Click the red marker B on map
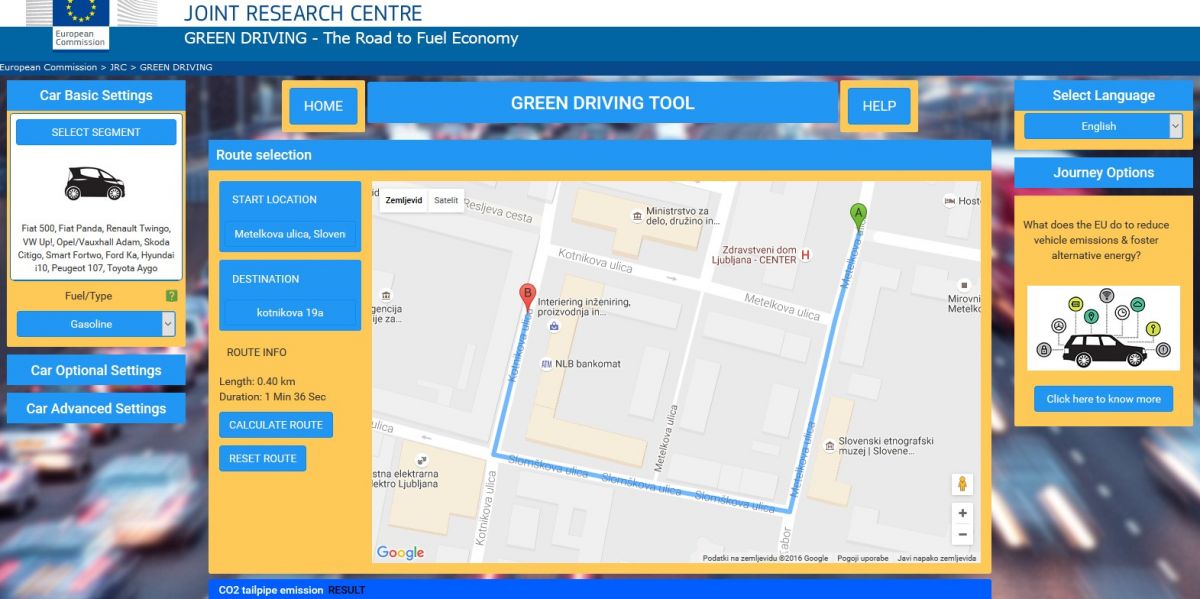 coord(526,295)
